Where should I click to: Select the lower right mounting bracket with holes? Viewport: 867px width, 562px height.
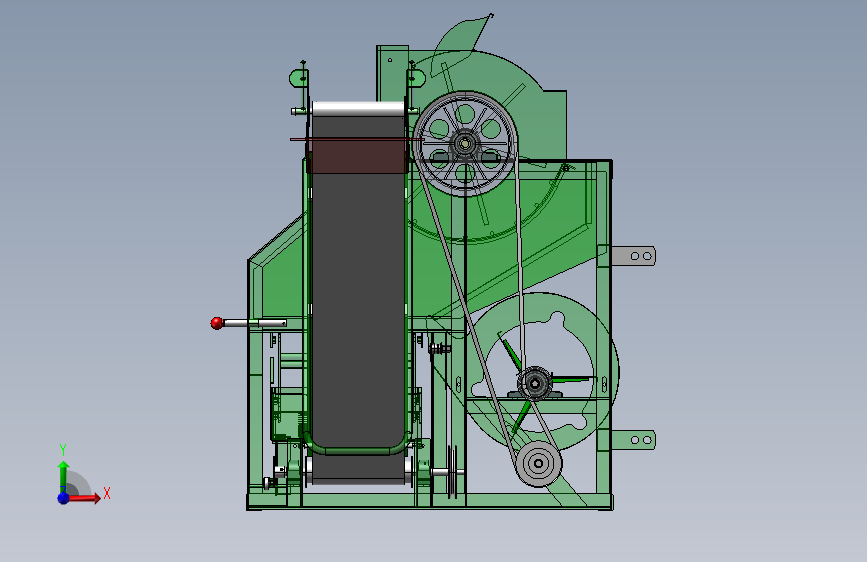click(634, 440)
